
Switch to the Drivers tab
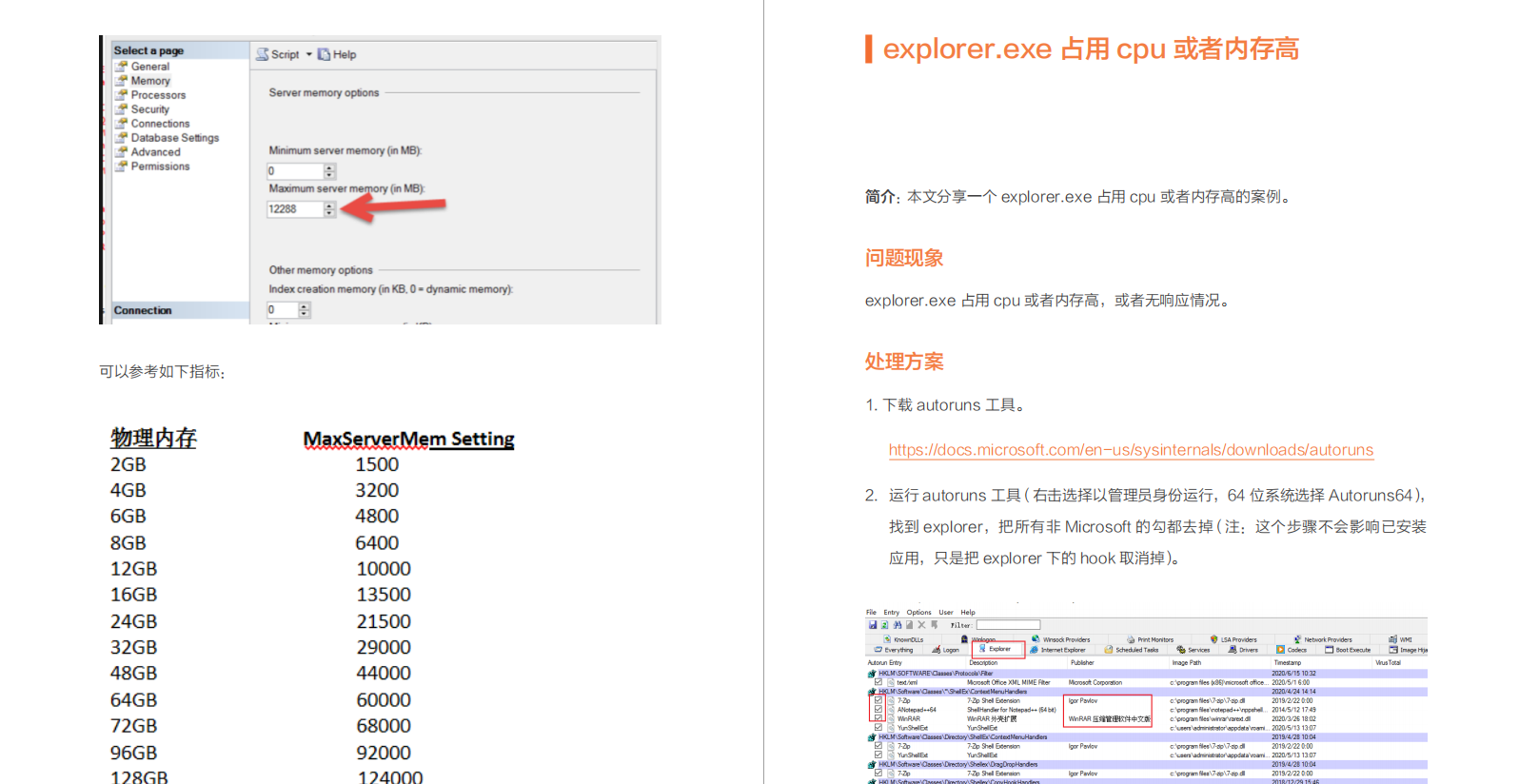coord(1243,650)
